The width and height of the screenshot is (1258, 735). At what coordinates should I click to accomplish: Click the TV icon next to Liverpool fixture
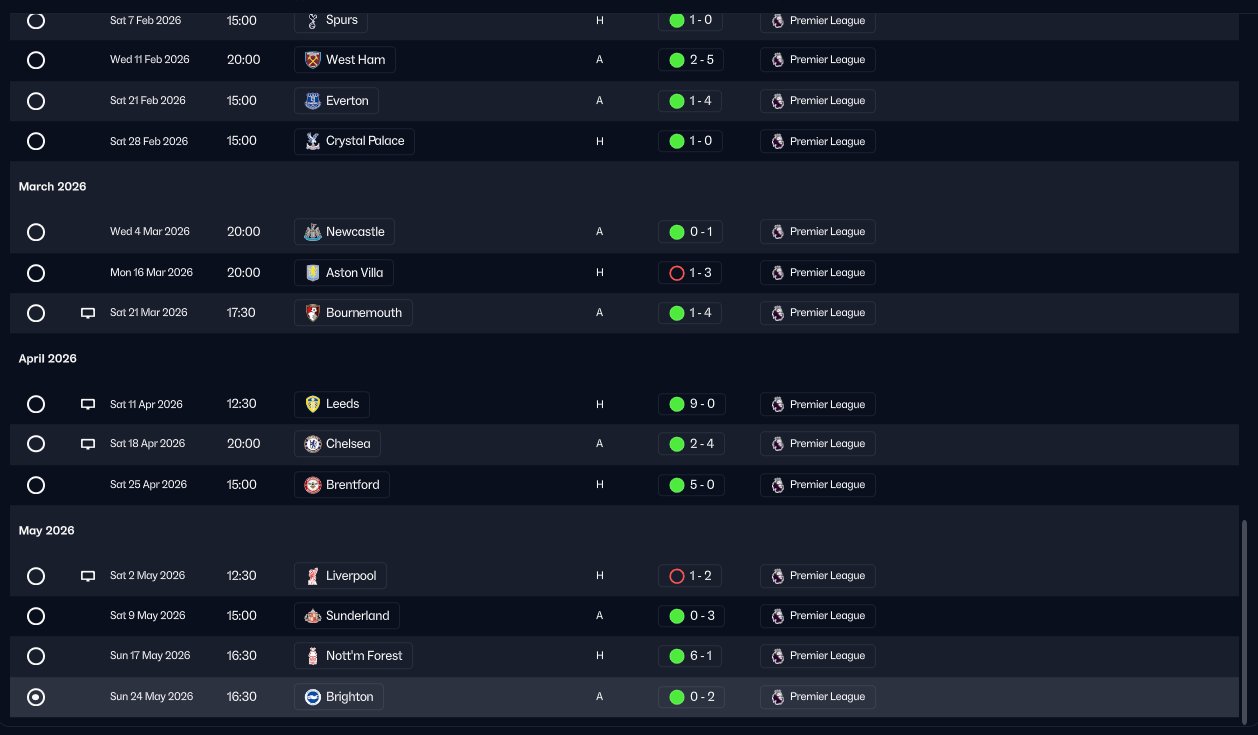point(88,576)
